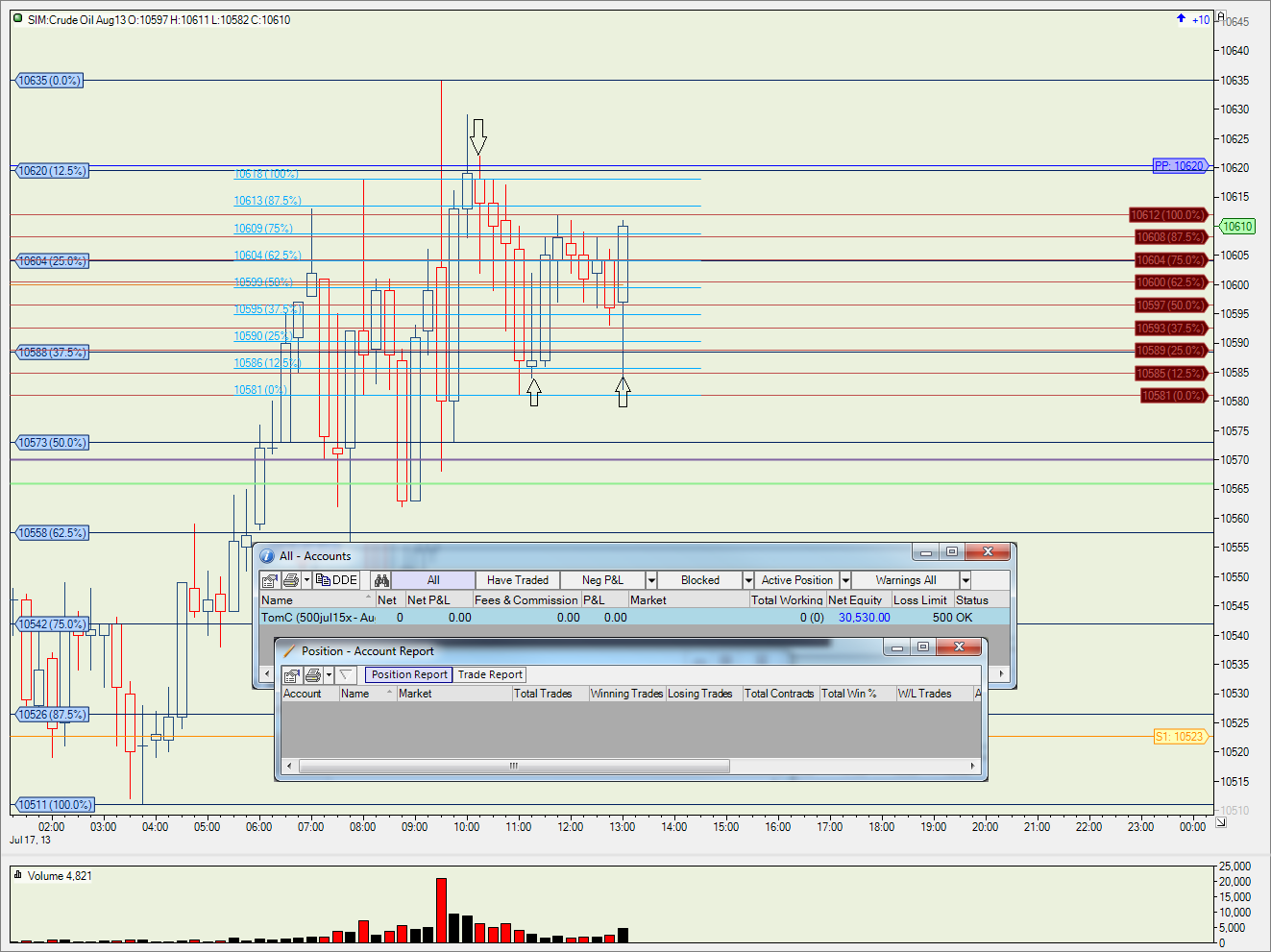Open the dropdown next to Active Position
The width and height of the screenshot is (1271, 952).
click(845, 580)
